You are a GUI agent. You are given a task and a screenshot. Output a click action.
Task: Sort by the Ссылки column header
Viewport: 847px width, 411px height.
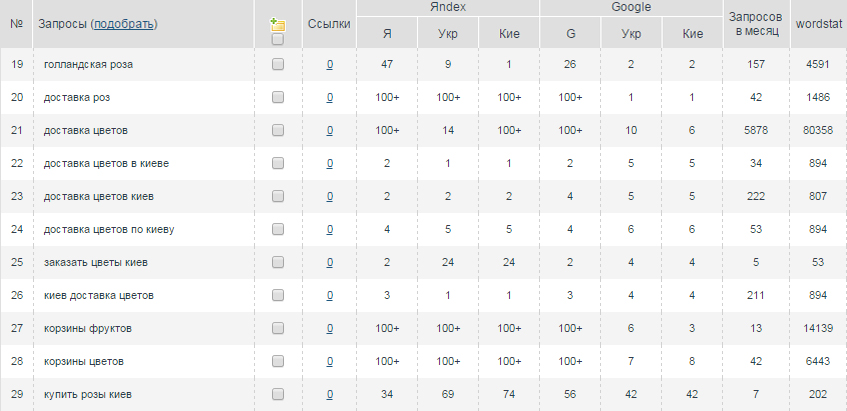pos(329,24)
